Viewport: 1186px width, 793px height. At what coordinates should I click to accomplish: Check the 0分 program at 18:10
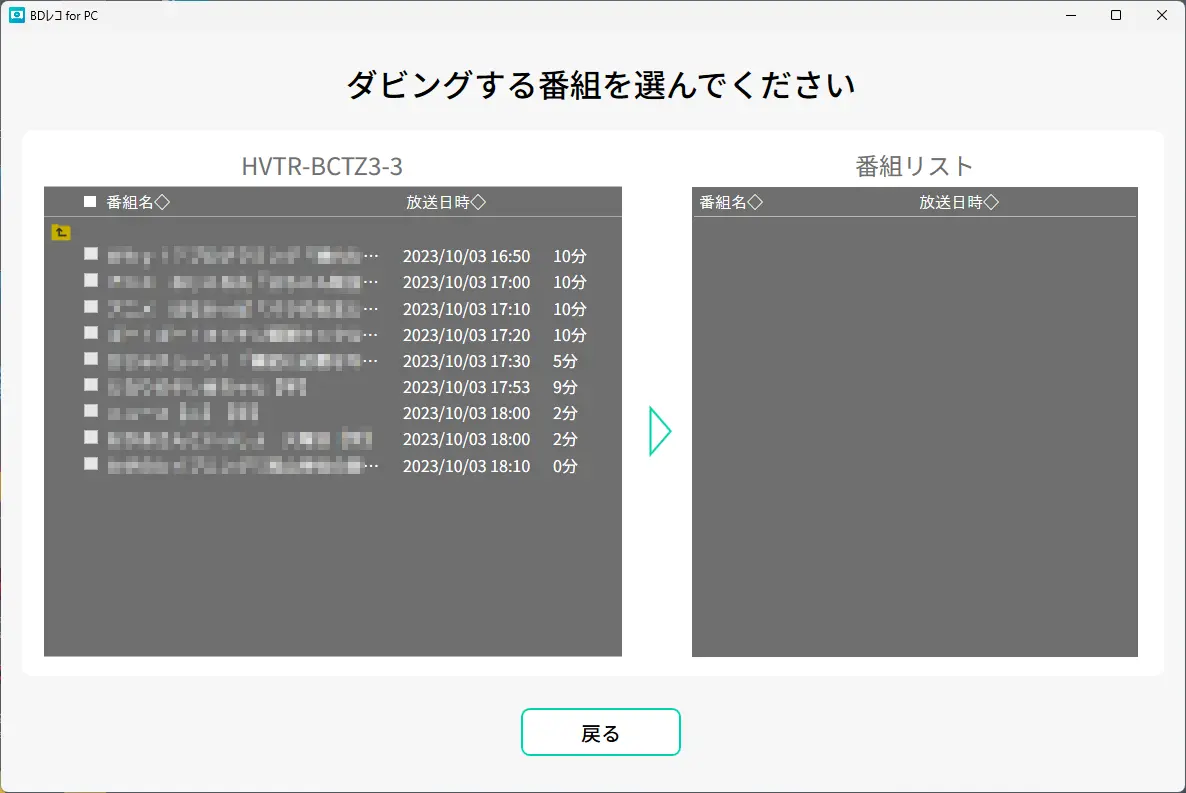[x=91, y=464]
